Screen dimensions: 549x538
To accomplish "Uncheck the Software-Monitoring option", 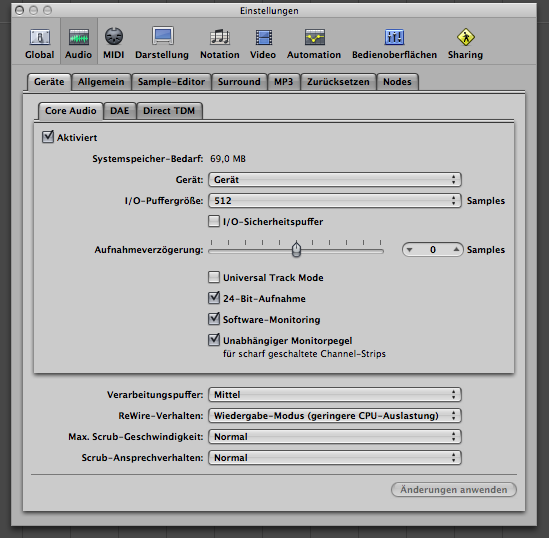I will tap(214, 319).
